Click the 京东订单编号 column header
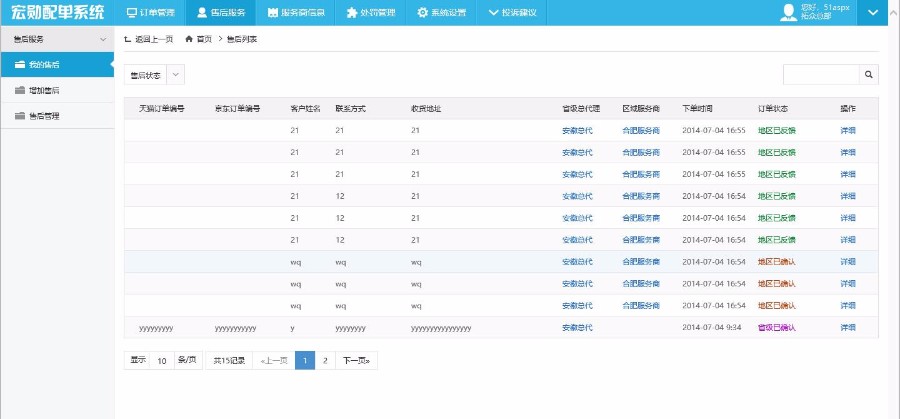 (x=238, y=108)
